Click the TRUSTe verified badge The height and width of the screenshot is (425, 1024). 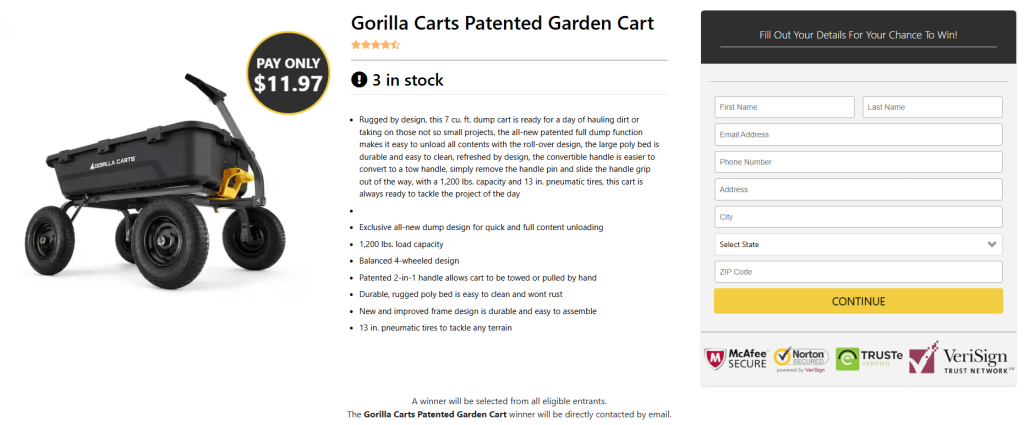point(867,358)
